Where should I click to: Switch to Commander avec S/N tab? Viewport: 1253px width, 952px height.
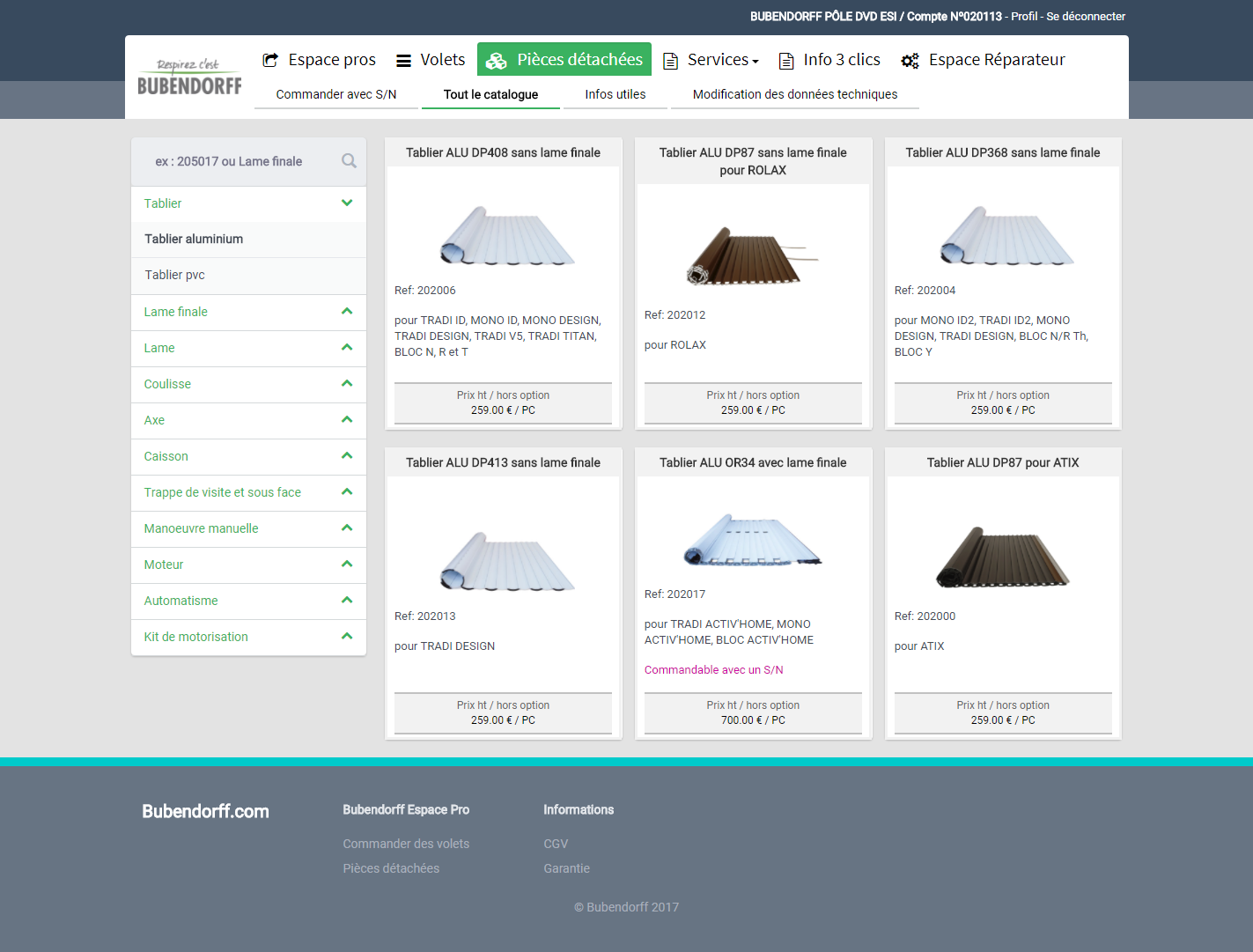point(336,94)
